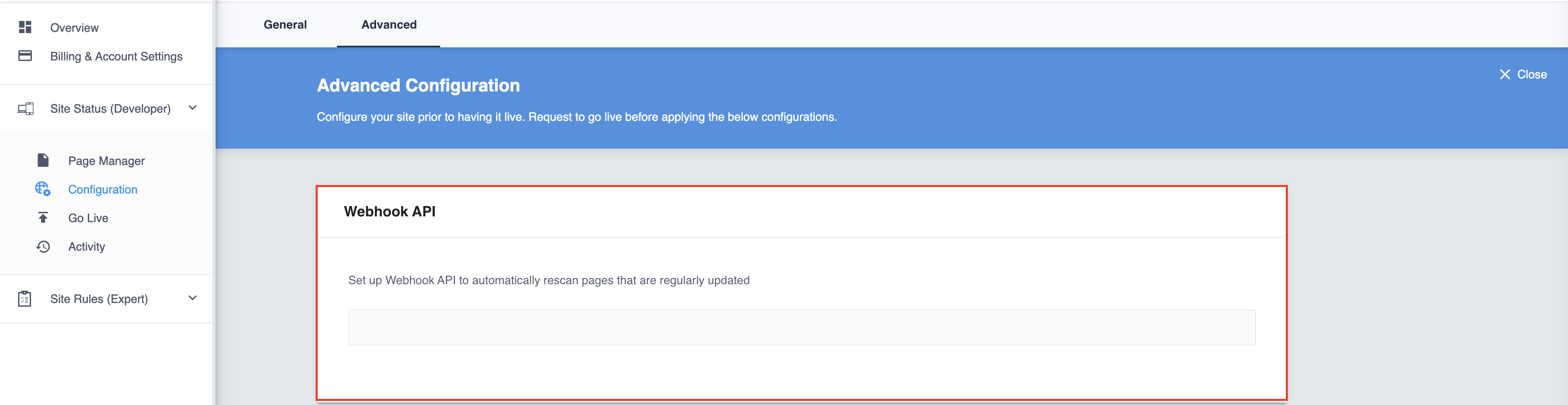This screenshot has width=1568, height=405.
Task: Click the Activity history clock icon
Action: pos(42,246)
